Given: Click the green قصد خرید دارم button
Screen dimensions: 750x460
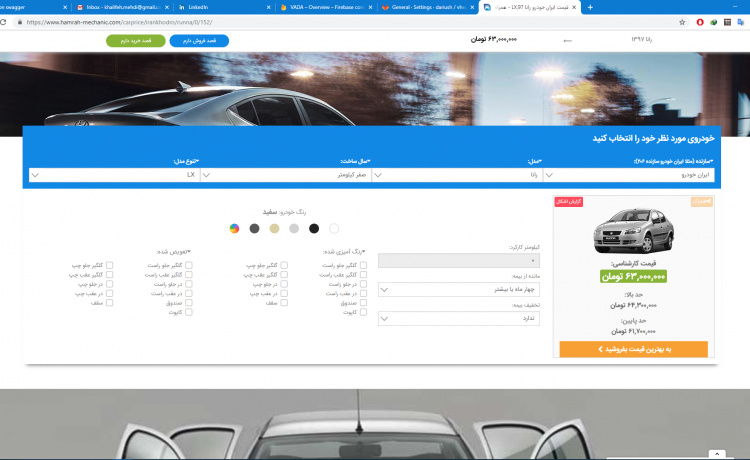Looking at the screenshot, I should (x=136, y=41).
